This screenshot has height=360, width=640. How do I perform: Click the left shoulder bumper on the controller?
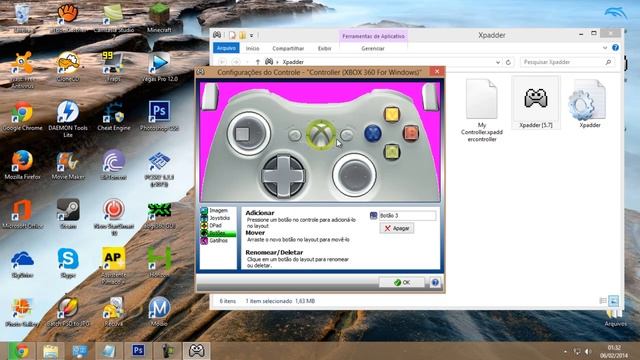click(210, 96)
